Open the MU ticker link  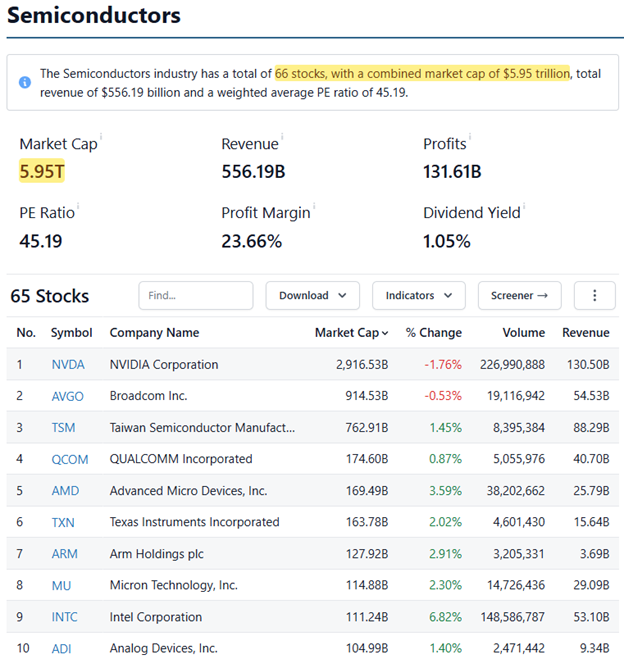click(x=61, y=585)
